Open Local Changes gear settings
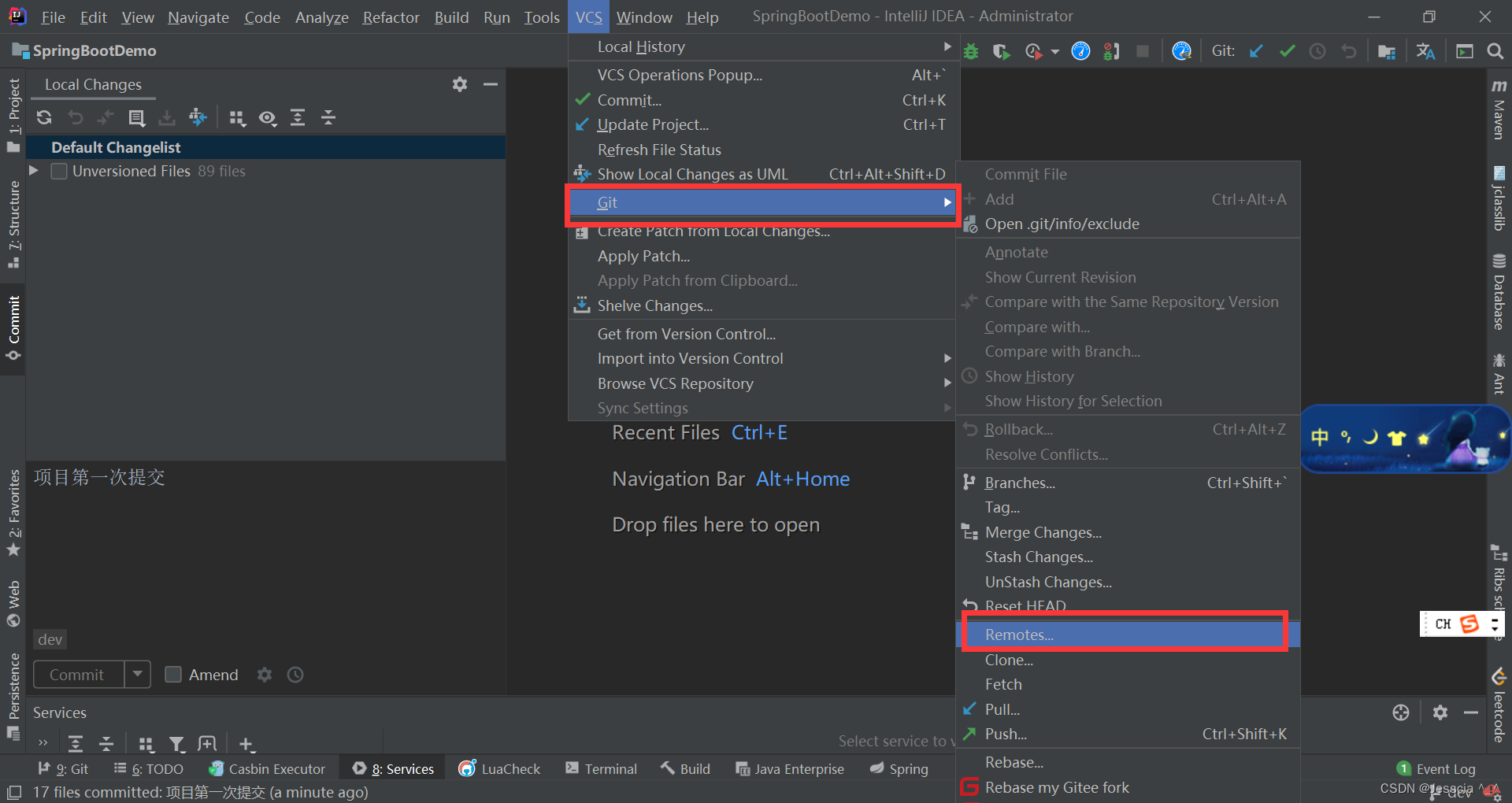The height and width of the screenshot is (803, 1512). pos(460,83)
